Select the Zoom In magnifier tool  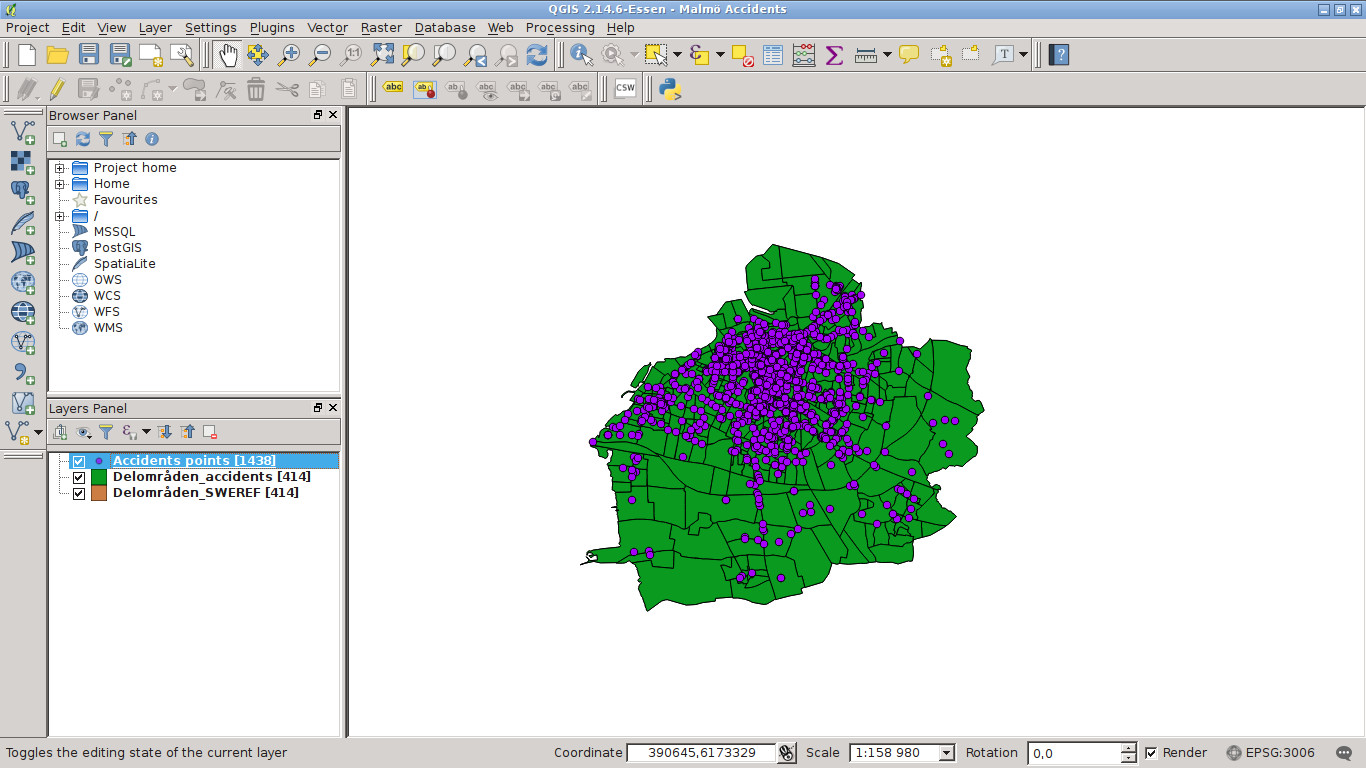click(x=290, y=55)
